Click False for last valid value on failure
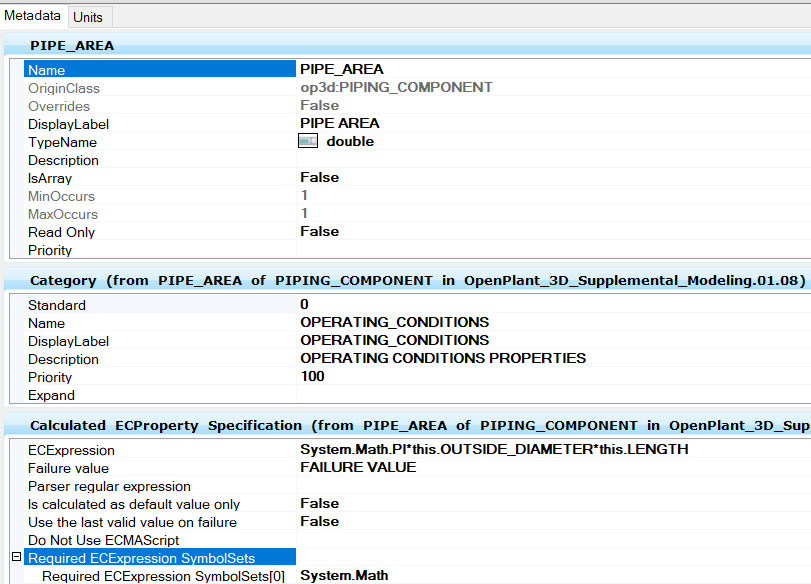The height and width of the screenshot is (584, 811). point(320,521)
